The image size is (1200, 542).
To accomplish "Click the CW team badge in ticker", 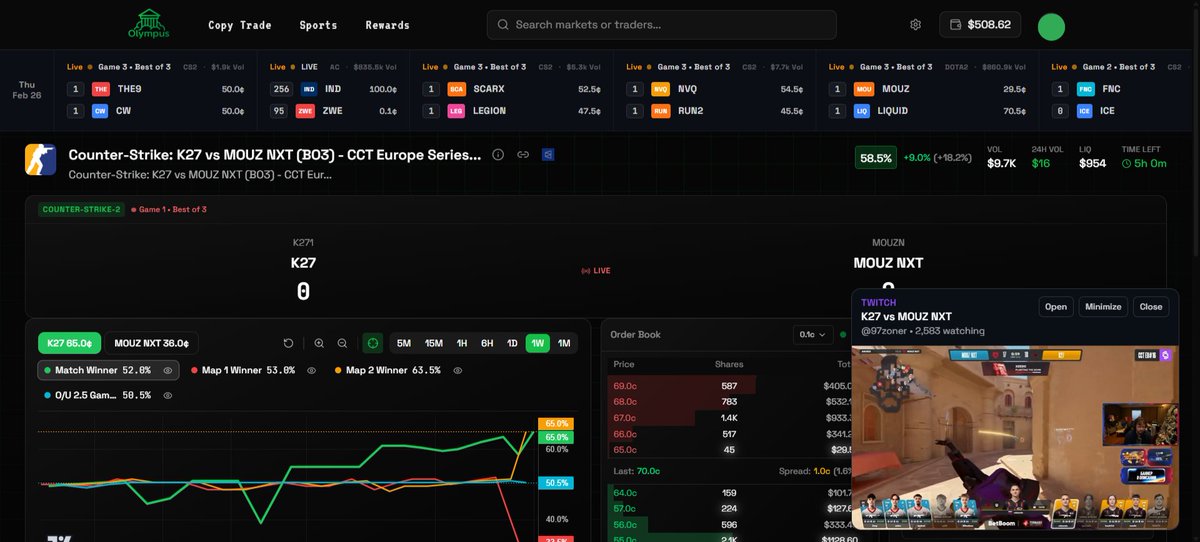I will (x=100, y=111).
